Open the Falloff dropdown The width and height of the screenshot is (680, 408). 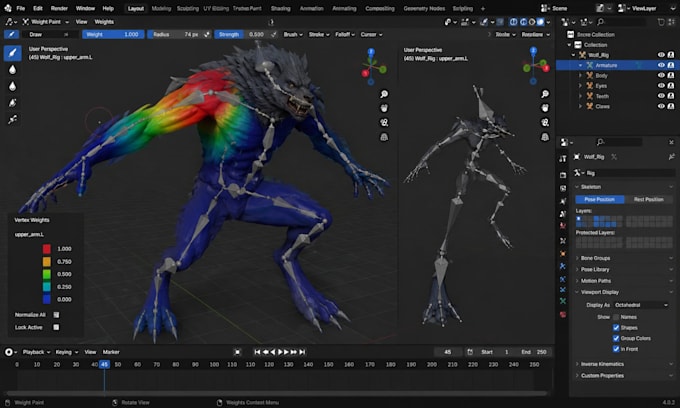(x=345, y=34)
